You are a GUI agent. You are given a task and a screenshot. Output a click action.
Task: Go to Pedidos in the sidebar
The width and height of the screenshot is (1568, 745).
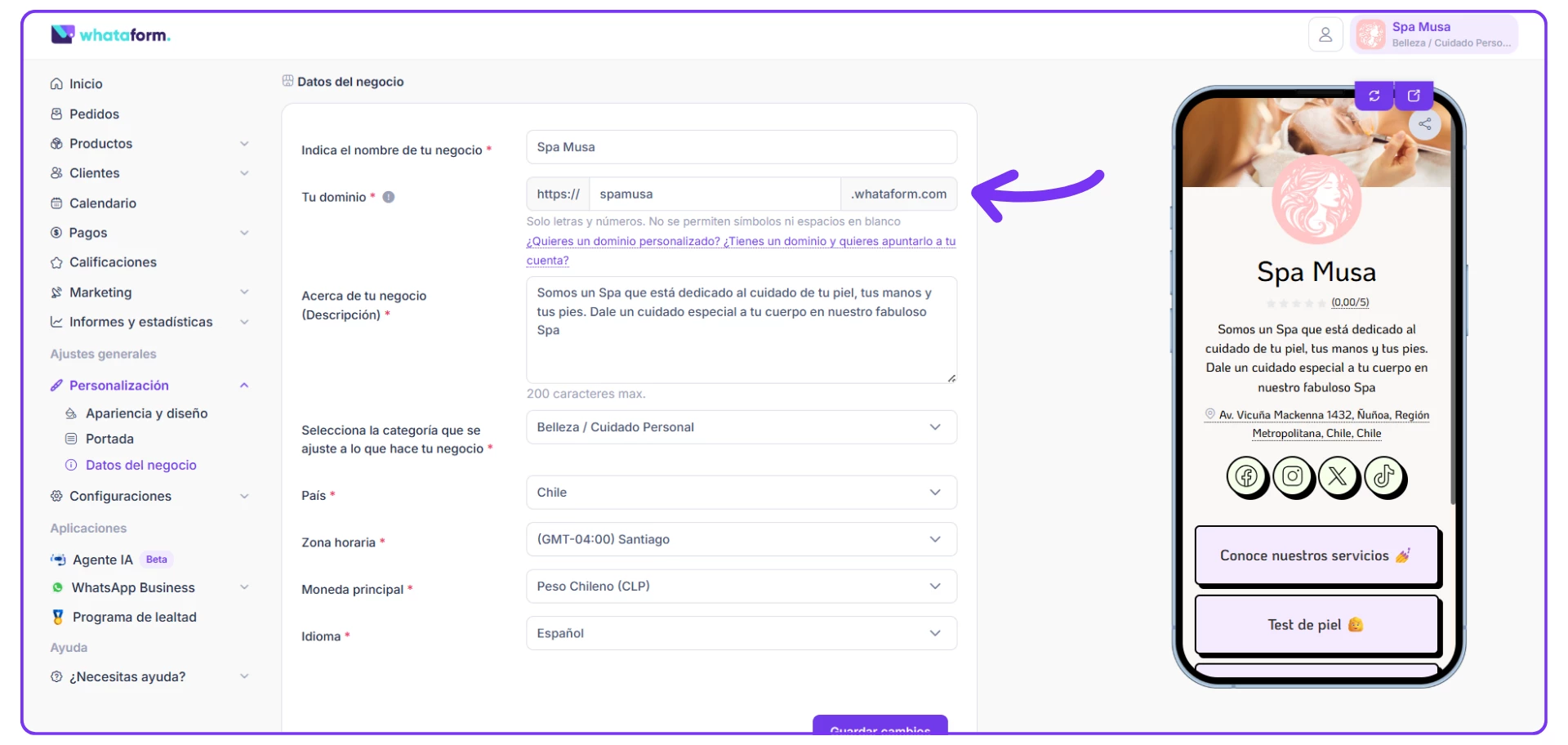pyautogui.click(x=94, y=114)
